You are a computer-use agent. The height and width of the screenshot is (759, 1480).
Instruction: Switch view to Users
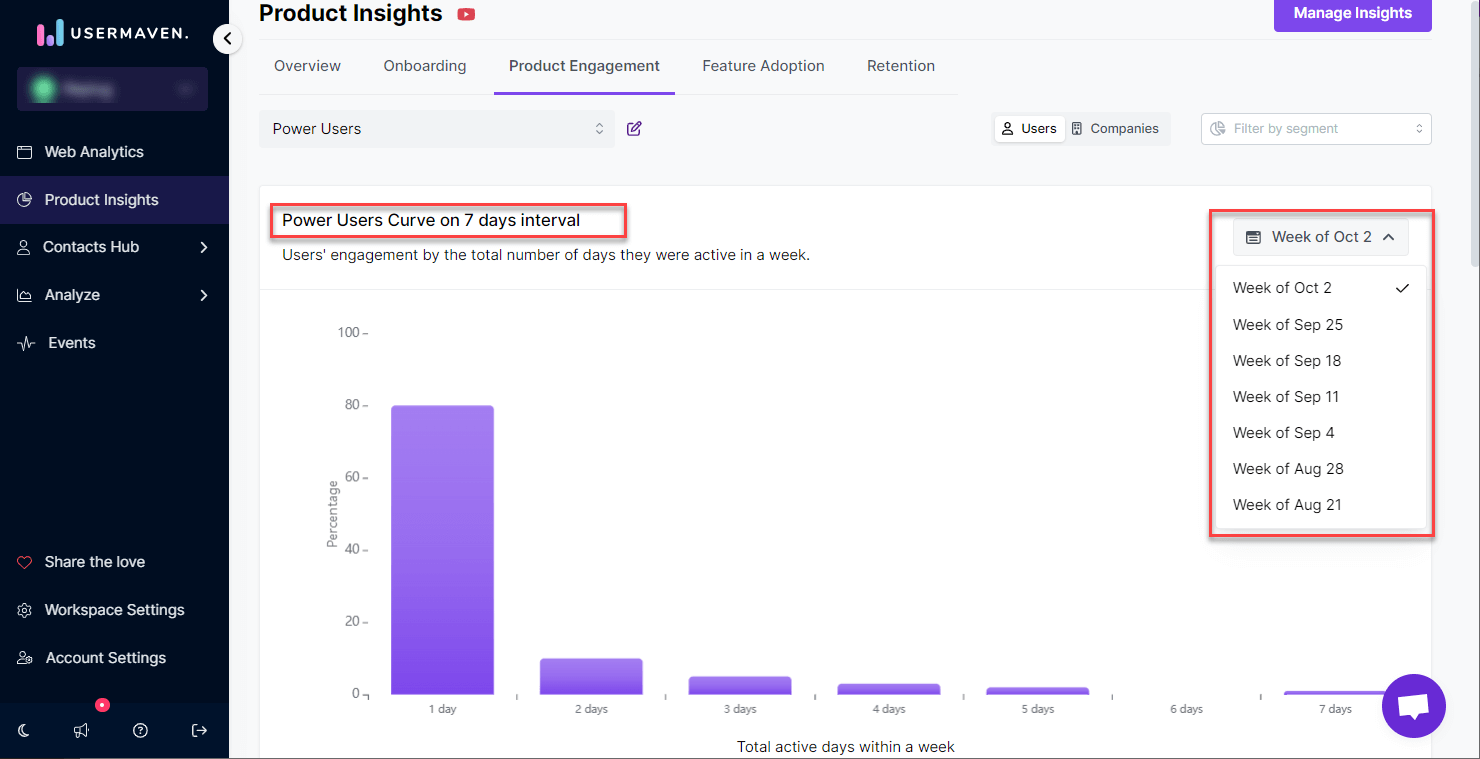point(1029,129)
